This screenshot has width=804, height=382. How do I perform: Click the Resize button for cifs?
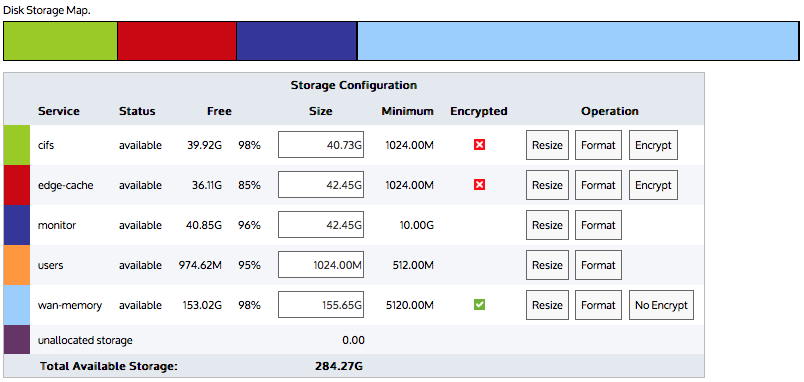[547, 145]
